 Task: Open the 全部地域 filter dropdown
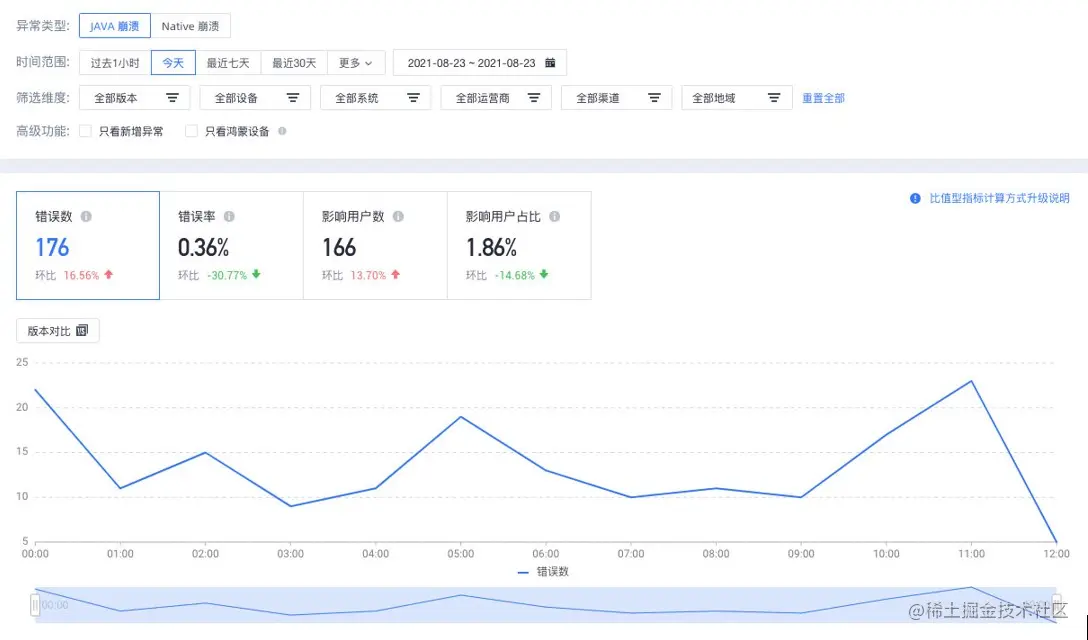(x=737, y=98)
